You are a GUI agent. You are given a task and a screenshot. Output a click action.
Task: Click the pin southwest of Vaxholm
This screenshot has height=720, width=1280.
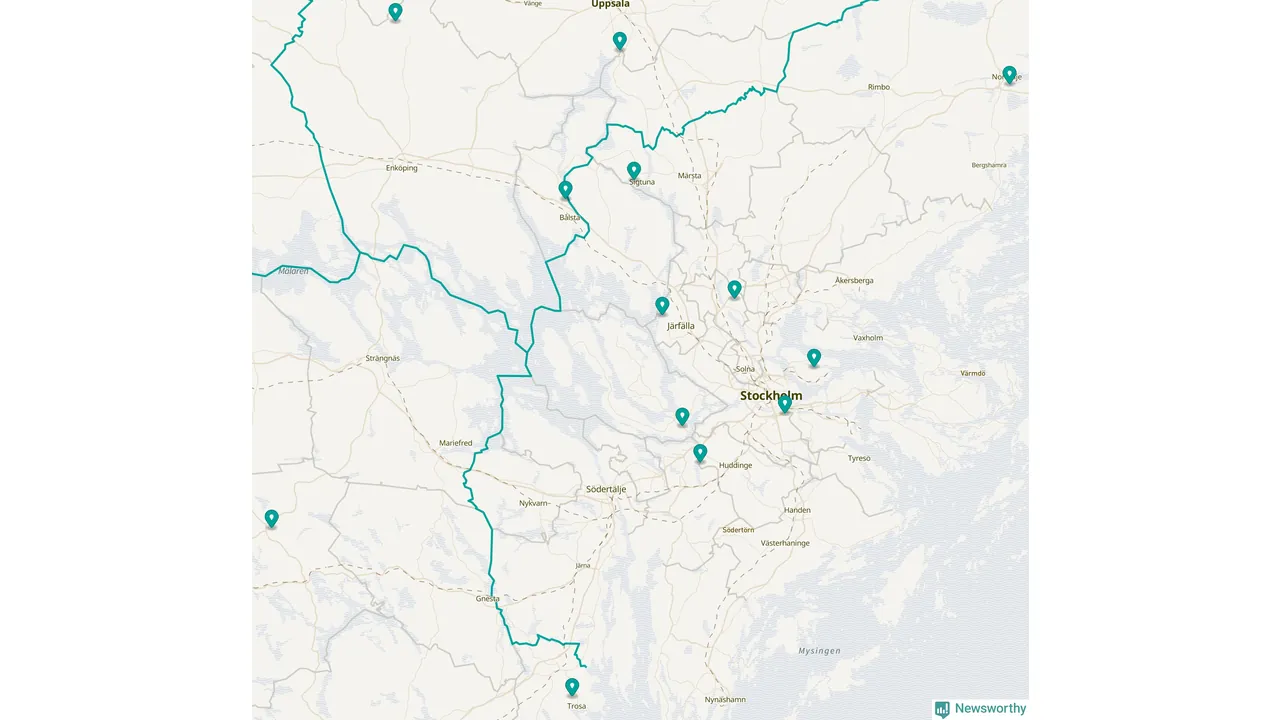(x=814, y=358)
